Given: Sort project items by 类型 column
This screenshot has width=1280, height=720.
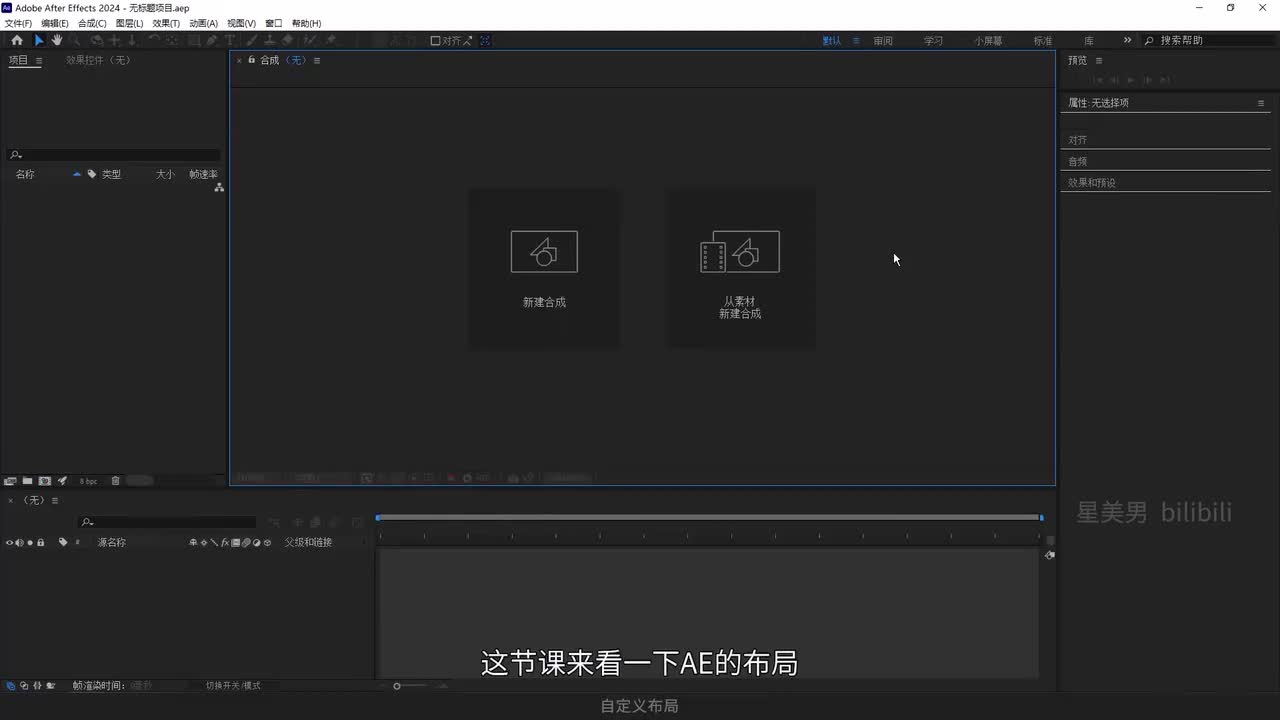Looking at the screenshot, I should pyautogui.click(x=111, y=174).
